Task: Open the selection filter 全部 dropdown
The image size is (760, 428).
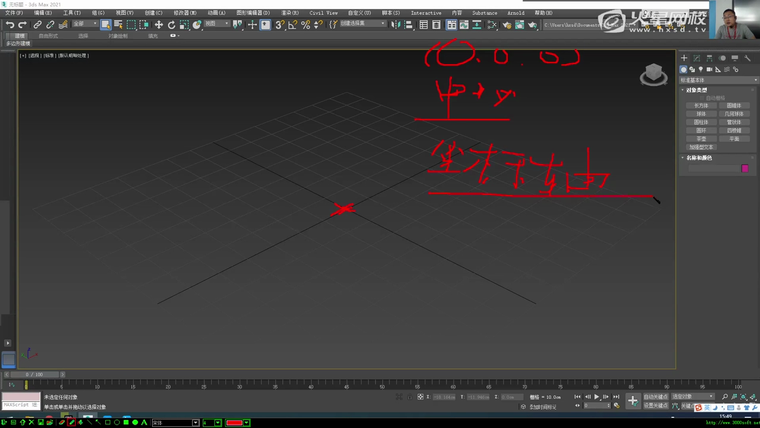Action: click(84, 25)
